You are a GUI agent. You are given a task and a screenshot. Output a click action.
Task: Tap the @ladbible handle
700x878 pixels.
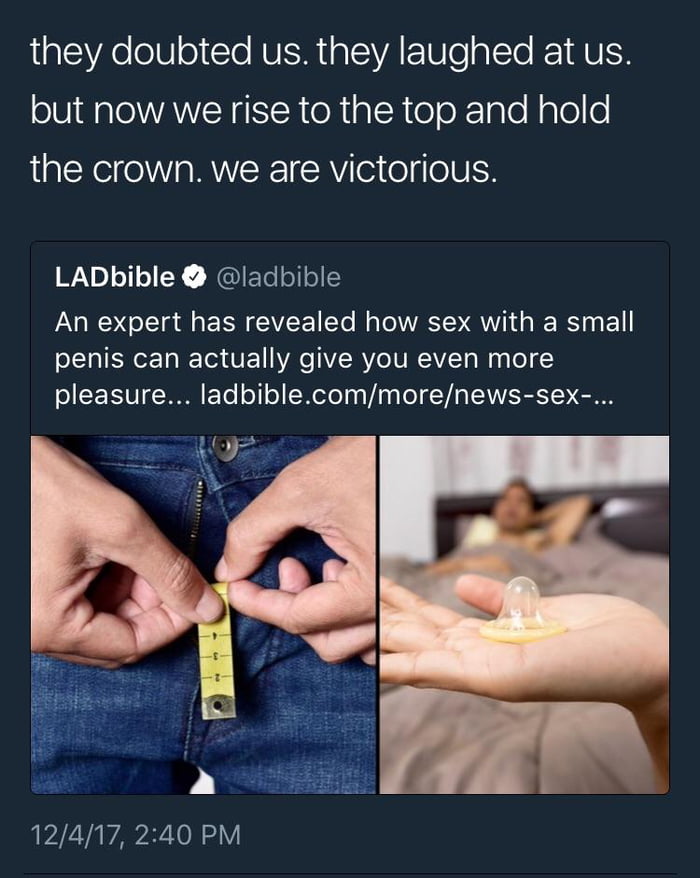[x=278, y=277]
